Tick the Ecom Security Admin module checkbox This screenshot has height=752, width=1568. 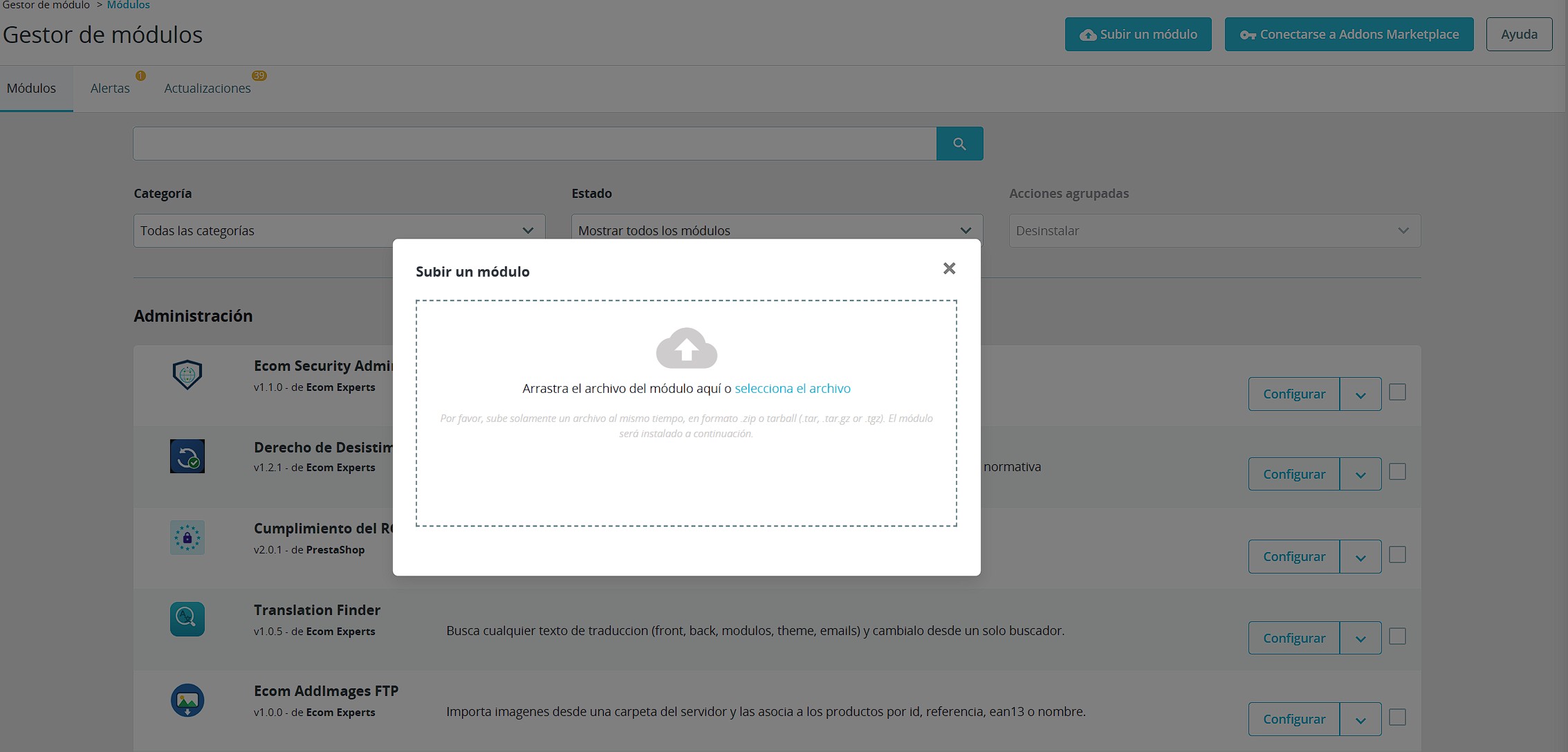point(1397,392)
